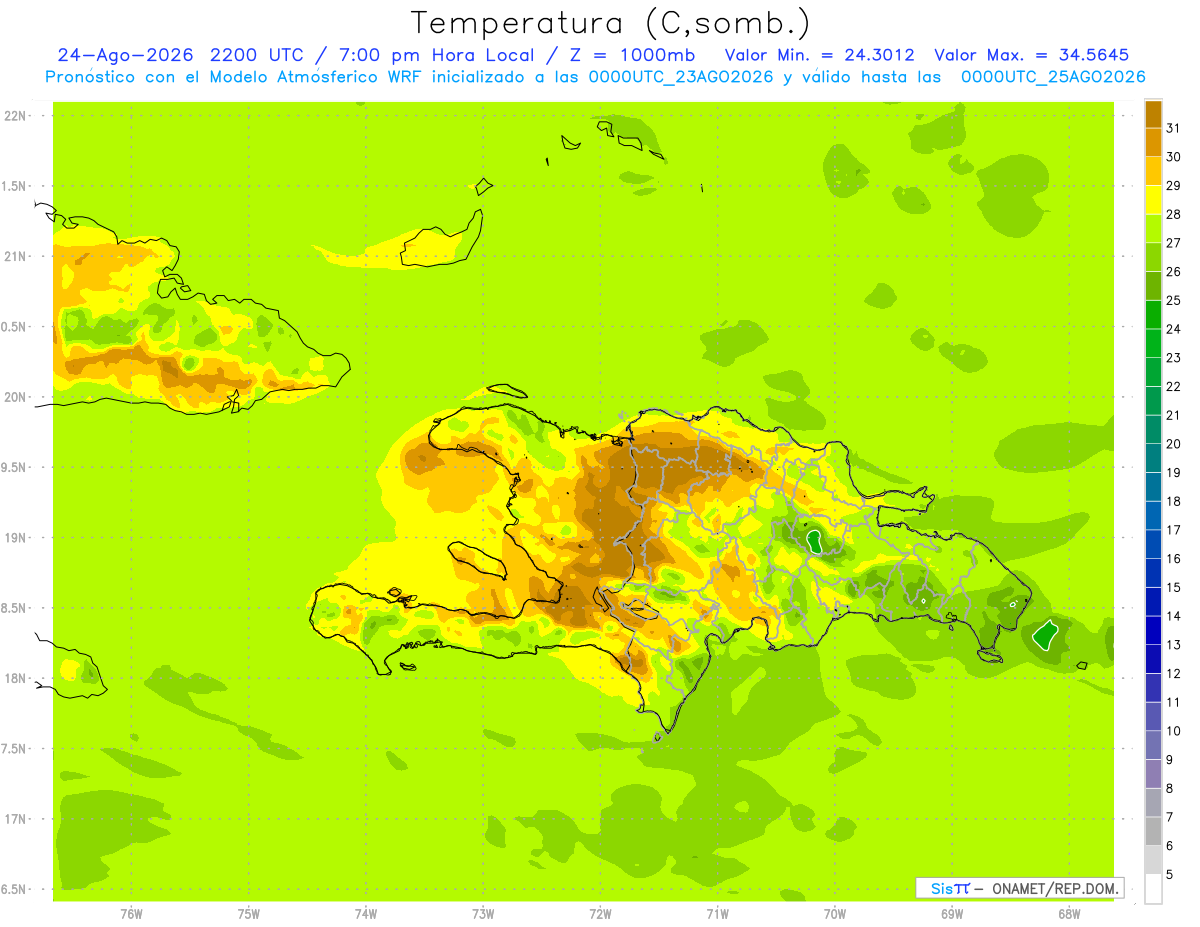Viewport: 1200px width, 927px height.
Task: Click the '5' colorbar label
Action: pos(1170,874)
